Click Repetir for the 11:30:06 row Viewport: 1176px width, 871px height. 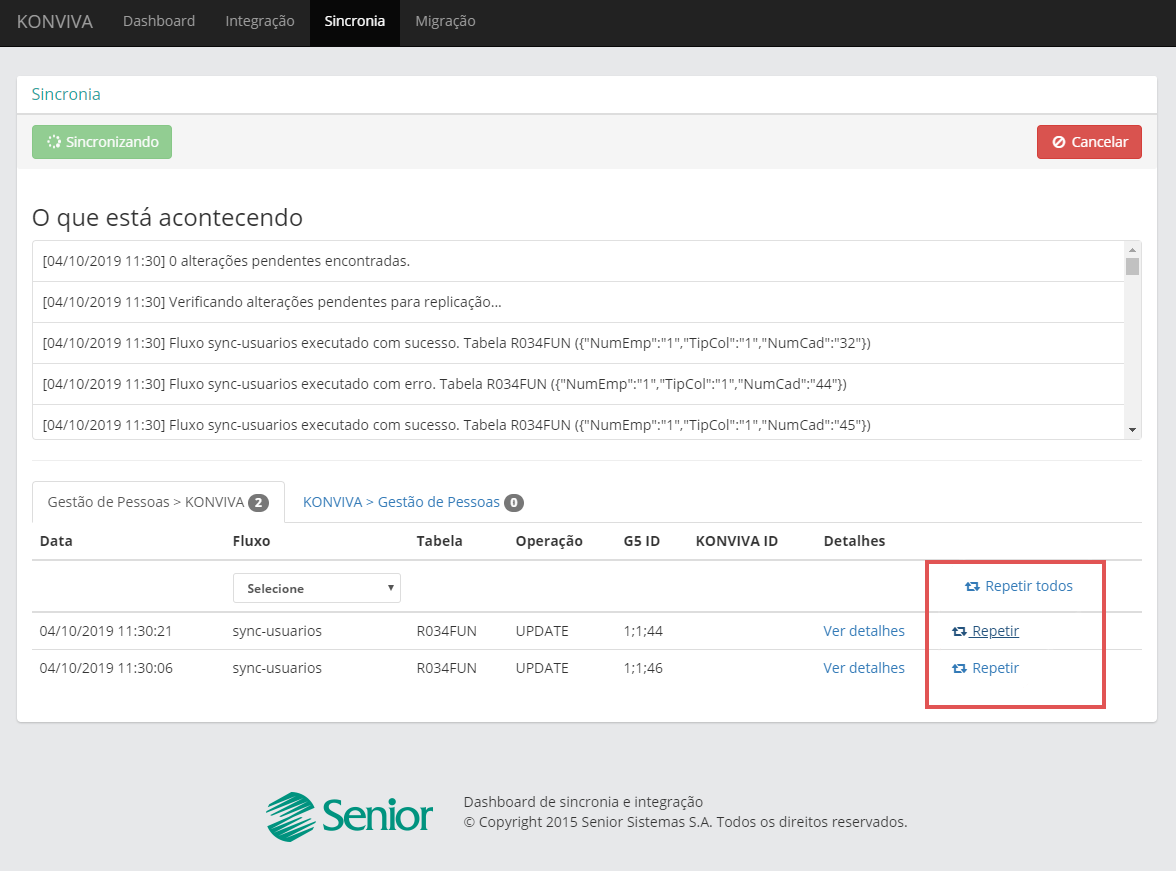pyautogui.click(x=986, y=668)
